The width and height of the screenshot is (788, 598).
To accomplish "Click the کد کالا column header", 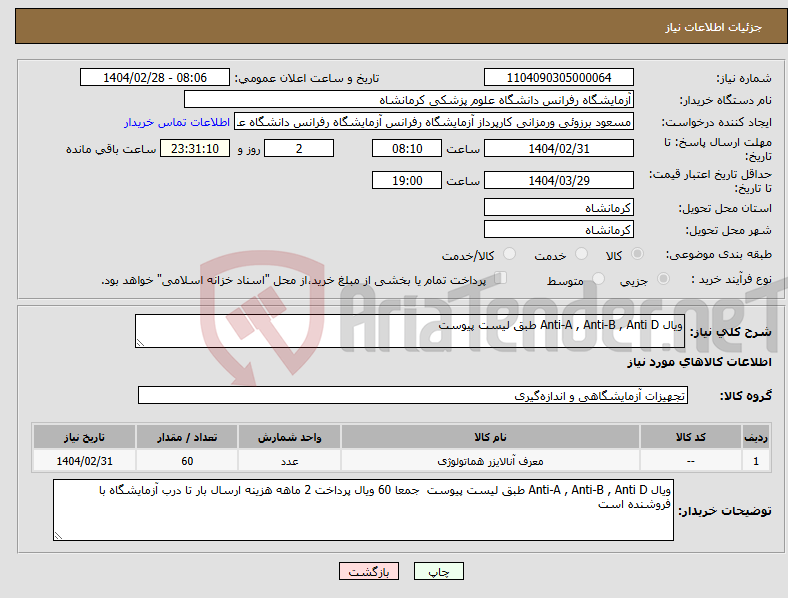I will (691, 437).
